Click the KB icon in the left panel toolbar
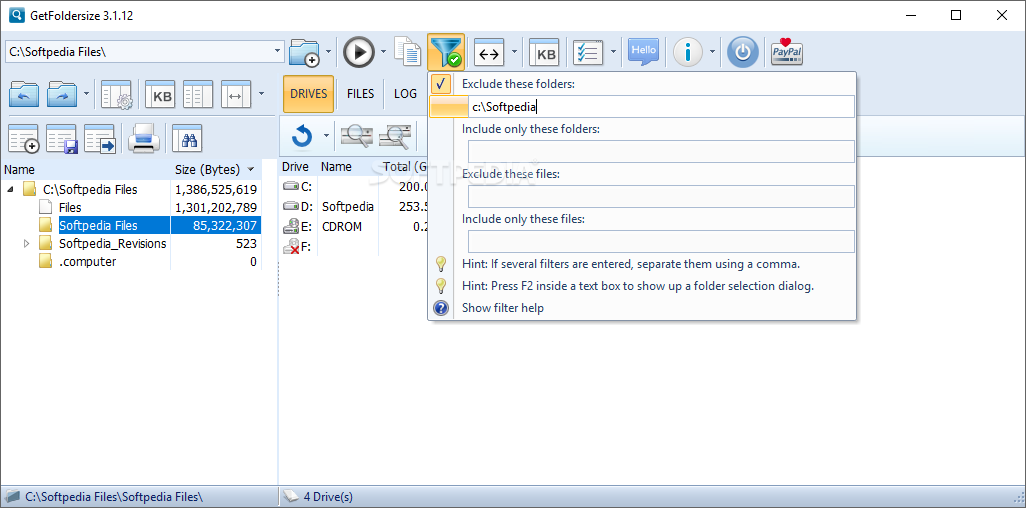Image resolution: width=1026 pixels, height=508 pixels. 160,94
